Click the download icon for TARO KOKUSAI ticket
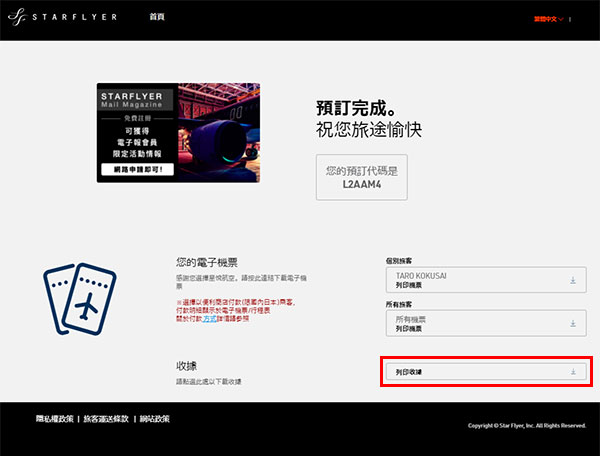Image resolution: width=600 pixels, height=456 pixels. [573, 281]
